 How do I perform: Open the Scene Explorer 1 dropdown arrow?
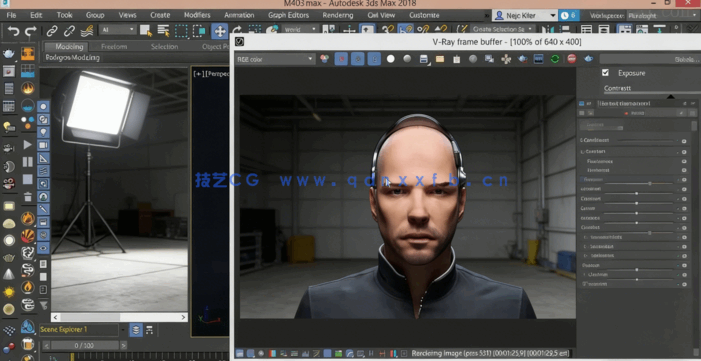(124, 330)
